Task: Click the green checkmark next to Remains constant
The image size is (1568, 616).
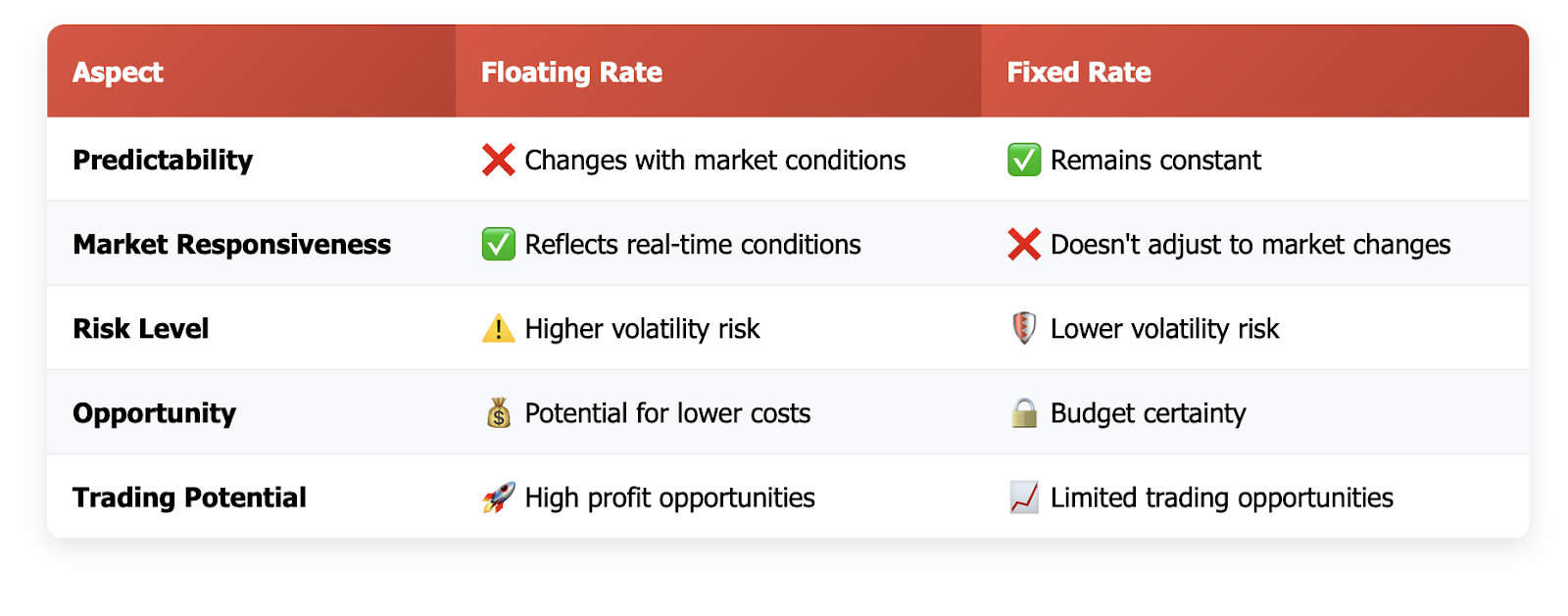Action: point(1024,160)
